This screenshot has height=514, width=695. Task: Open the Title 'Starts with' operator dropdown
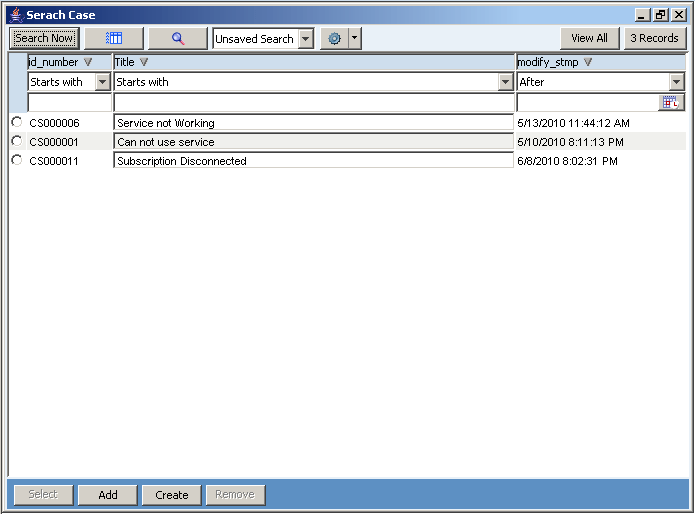(x=505, y=82)
